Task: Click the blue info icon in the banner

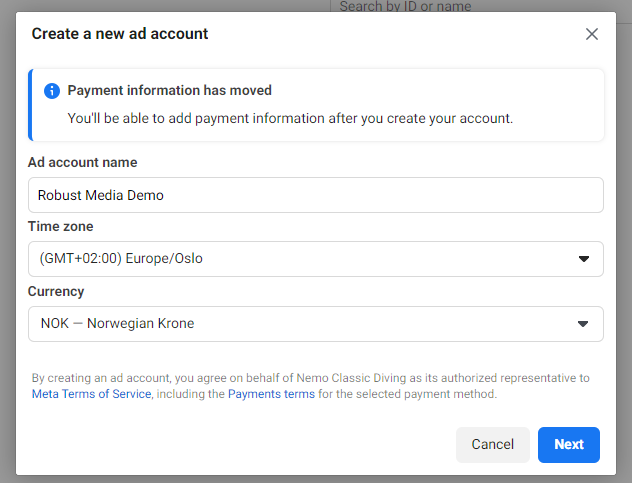Action: coord(52,91)
